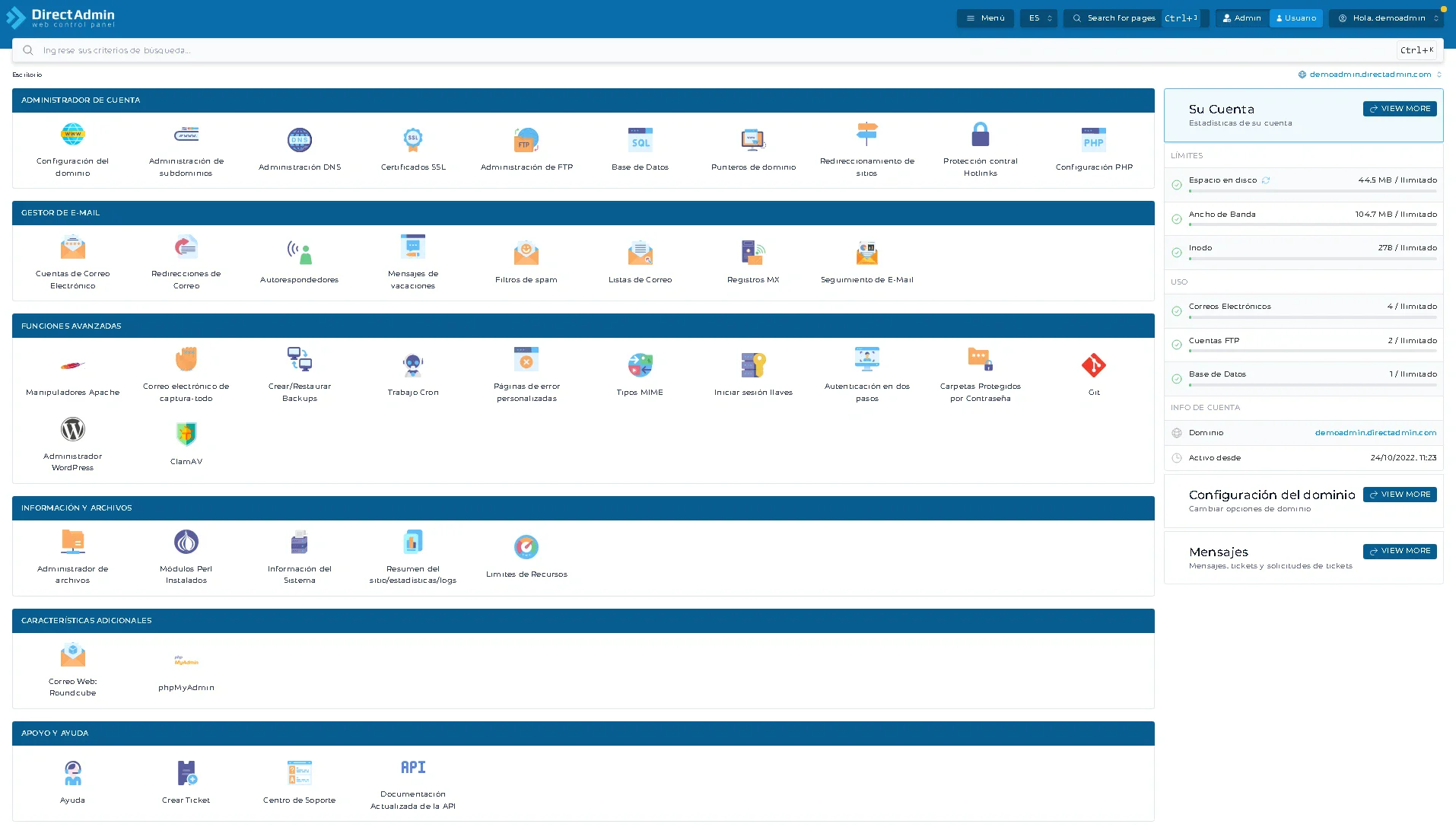Viewport: 1456px width, 840px height.
Task: Refresh the Espacio en disco statistic
Action: (1266, 180)
